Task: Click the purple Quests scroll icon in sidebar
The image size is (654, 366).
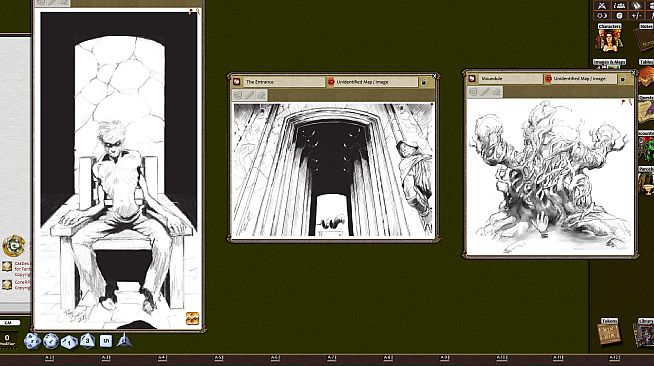Action: [x=646, y=112]
